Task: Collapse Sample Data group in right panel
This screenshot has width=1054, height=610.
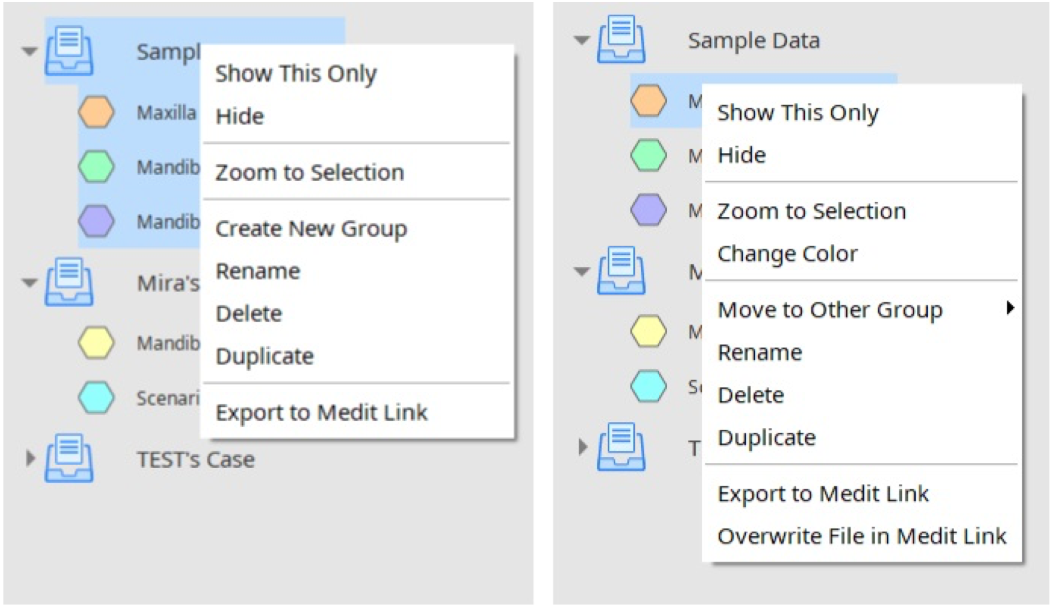Action: (582, 40)
